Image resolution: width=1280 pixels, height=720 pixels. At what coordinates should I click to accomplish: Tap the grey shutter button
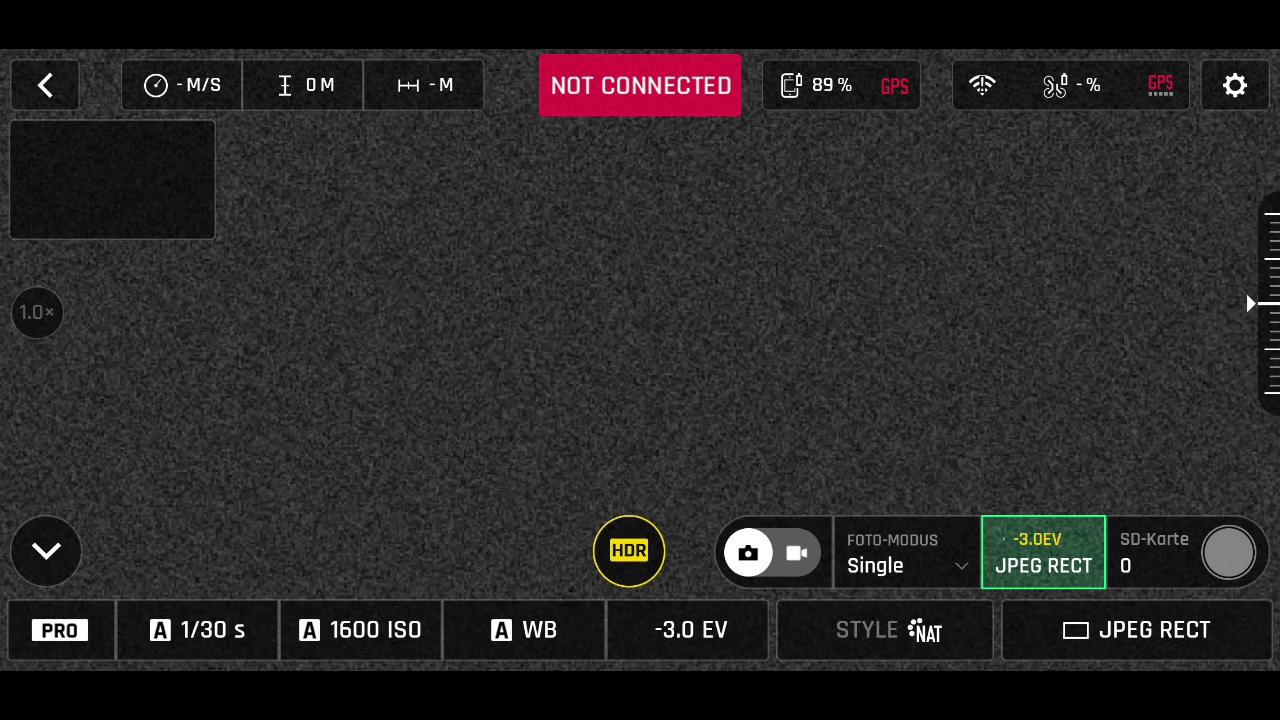(x=1228, y=552)
